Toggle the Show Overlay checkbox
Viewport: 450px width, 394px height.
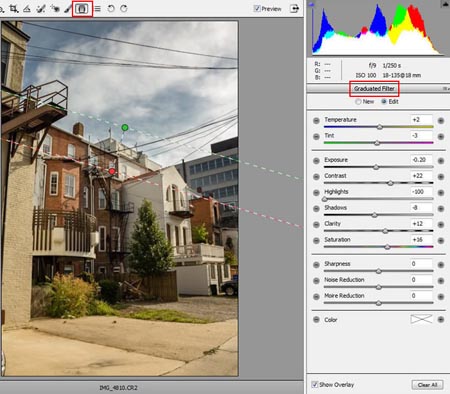click(x=314, y=384)
